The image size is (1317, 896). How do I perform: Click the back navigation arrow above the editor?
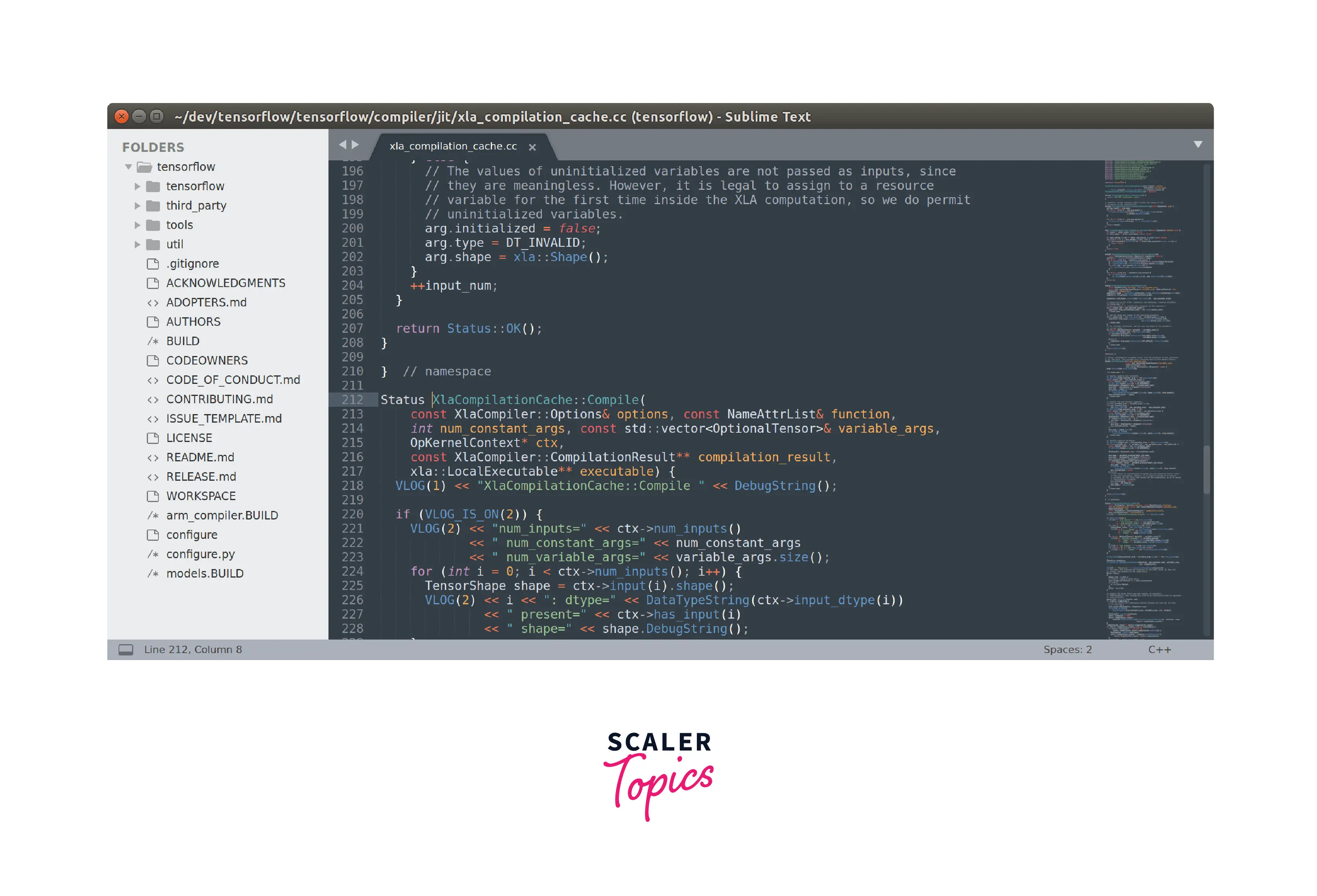pos(342,144)
